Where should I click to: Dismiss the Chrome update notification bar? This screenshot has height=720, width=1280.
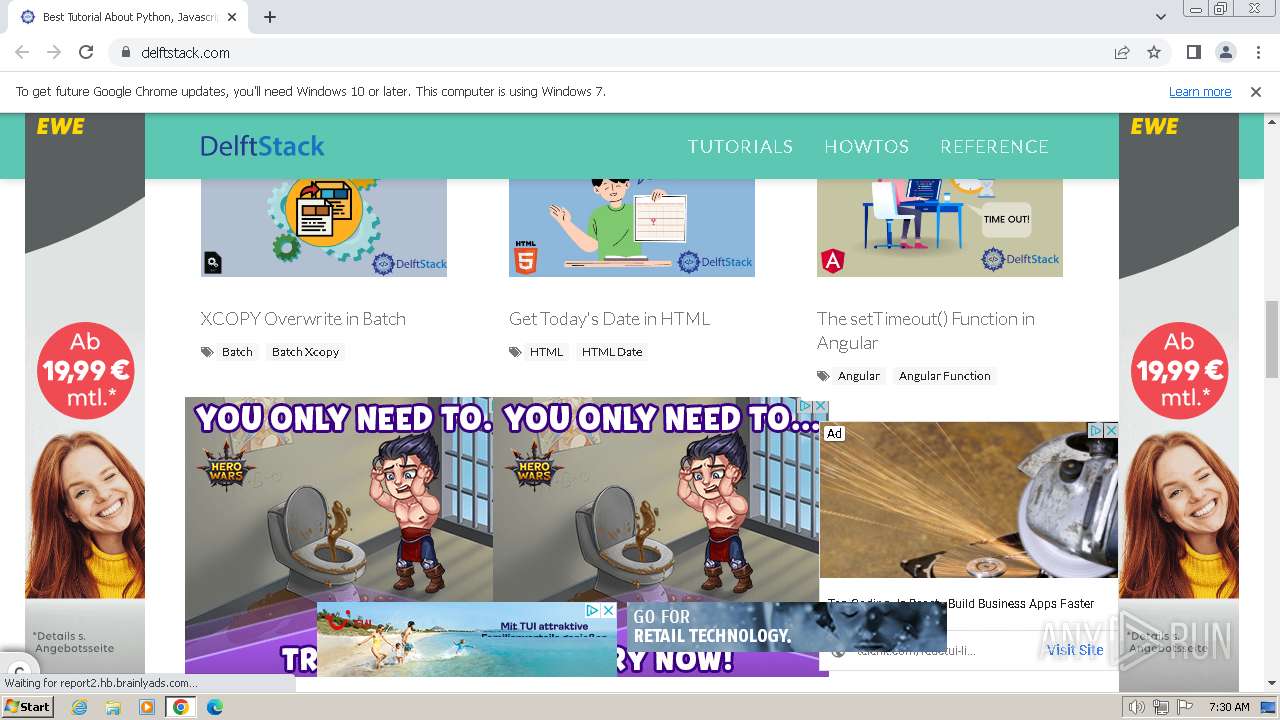[x=1256, y=91]
